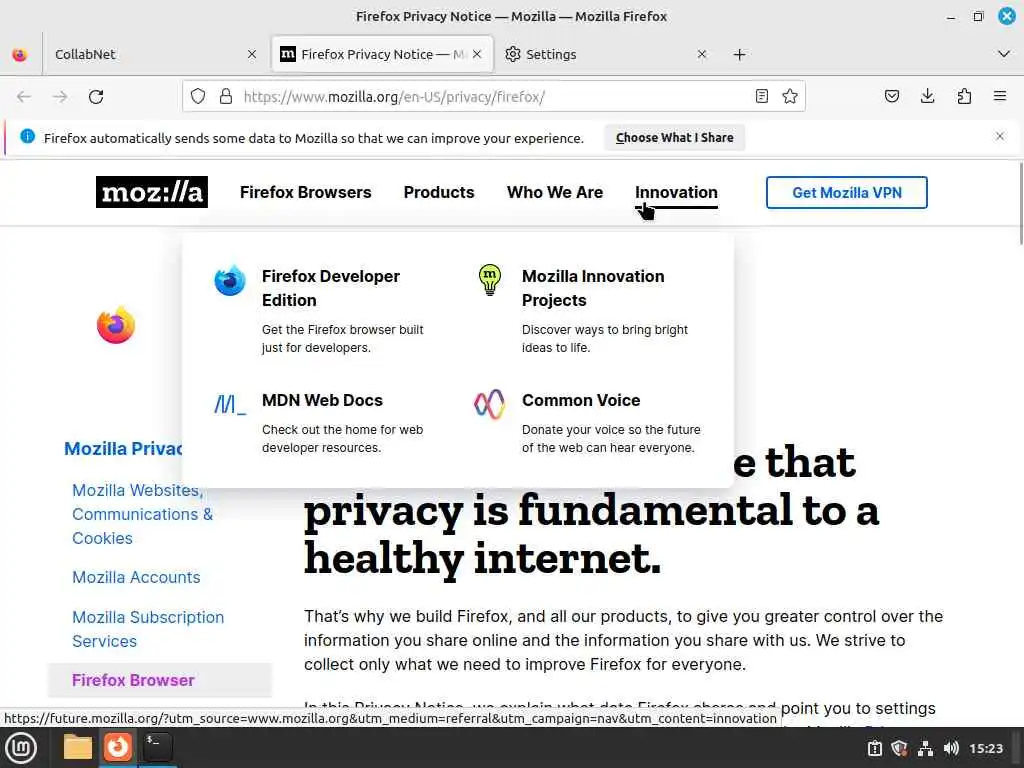Go back using the browser back arrow

click(24, 97)
